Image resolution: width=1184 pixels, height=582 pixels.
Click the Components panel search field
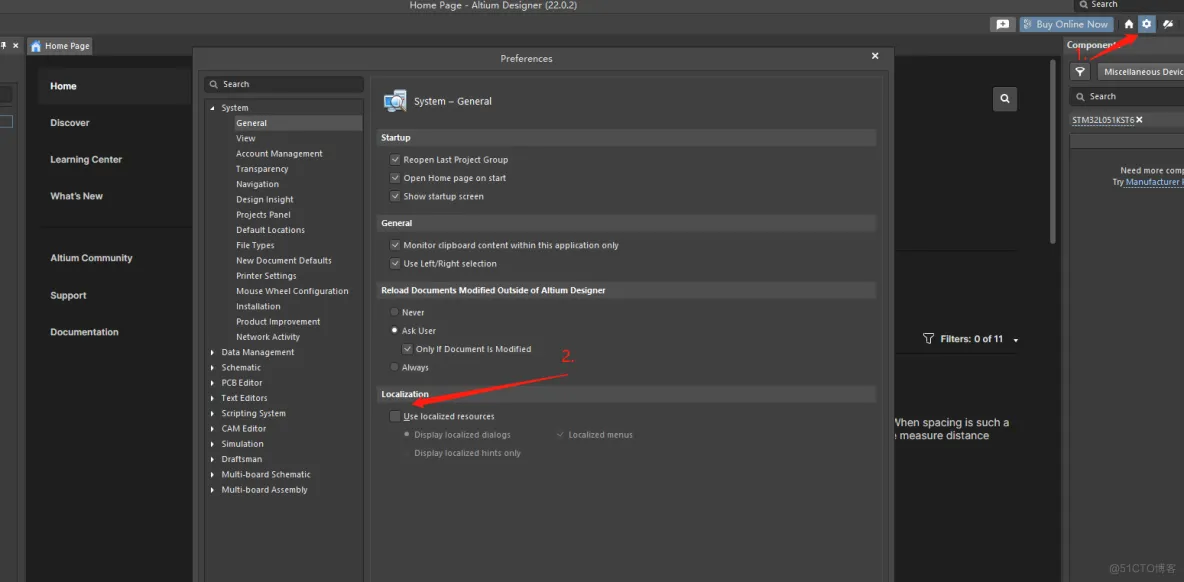1127,97
